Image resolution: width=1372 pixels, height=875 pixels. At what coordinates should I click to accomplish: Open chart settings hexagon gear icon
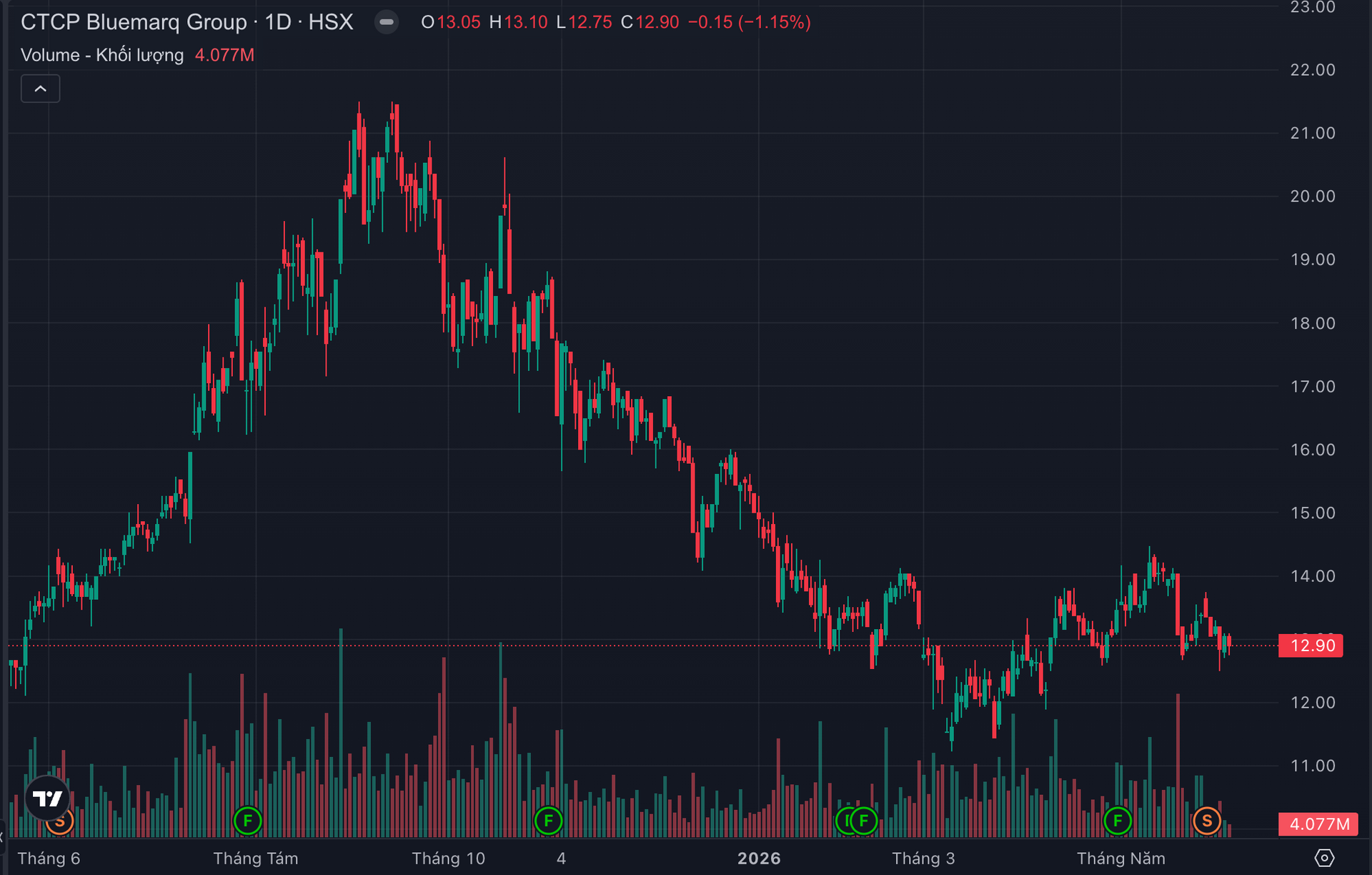[1324, 858]
